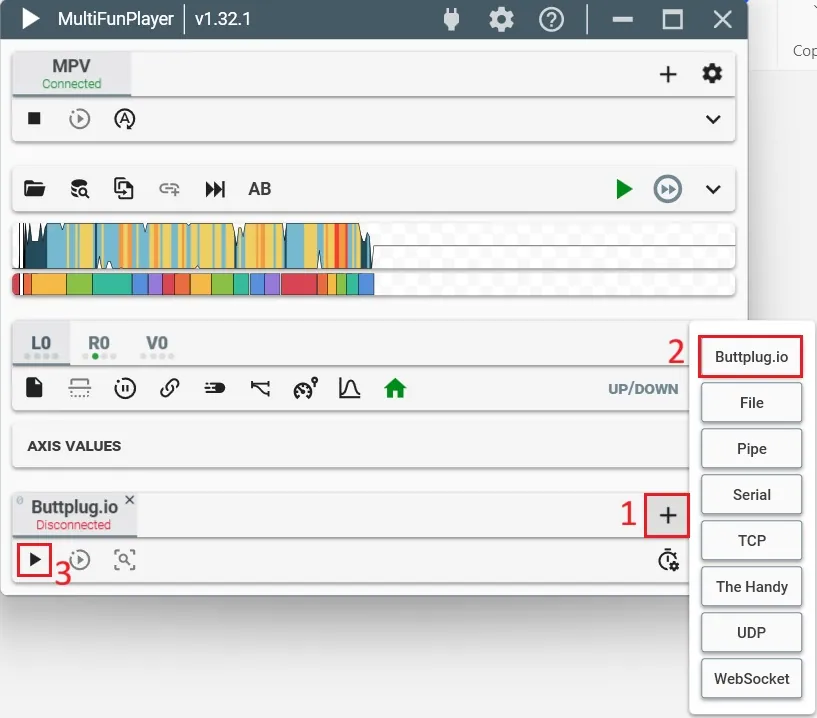Viewport: 817px width, 718px height.
Task: Add a new output with plus
Action: (667, 515)
